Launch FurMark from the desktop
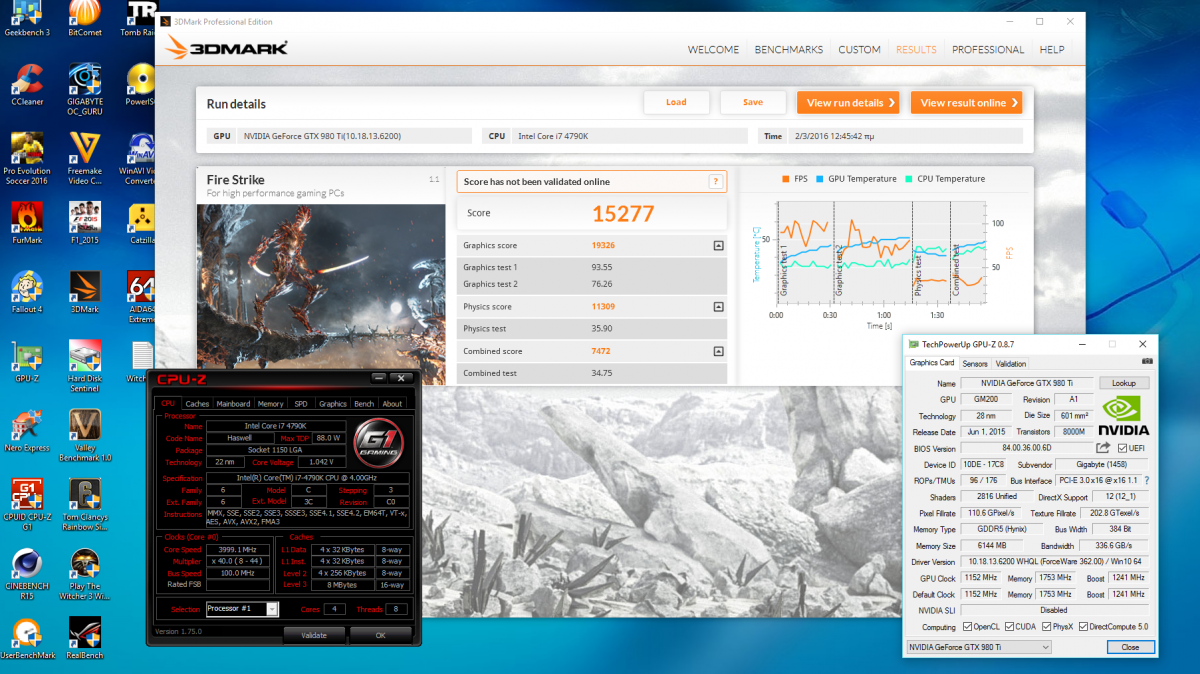Screen dimensions: 1200x674 [27, 224]
